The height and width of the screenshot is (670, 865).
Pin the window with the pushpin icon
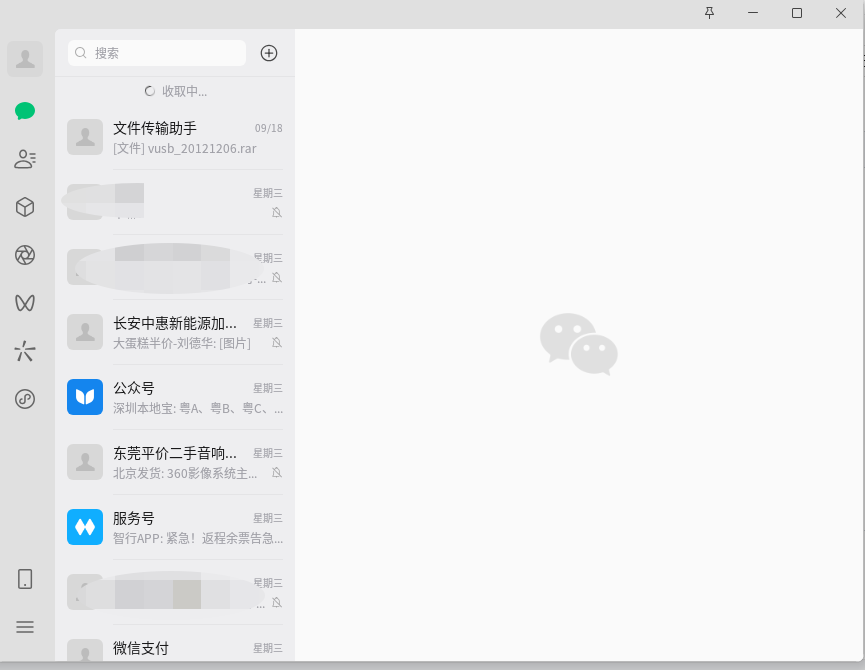[x=709, y=13]
